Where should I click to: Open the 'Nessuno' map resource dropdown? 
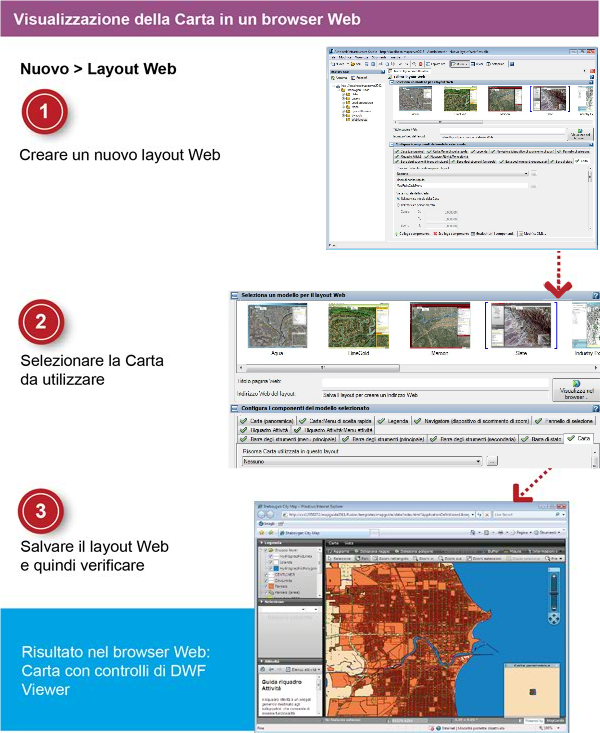point(362,461)
